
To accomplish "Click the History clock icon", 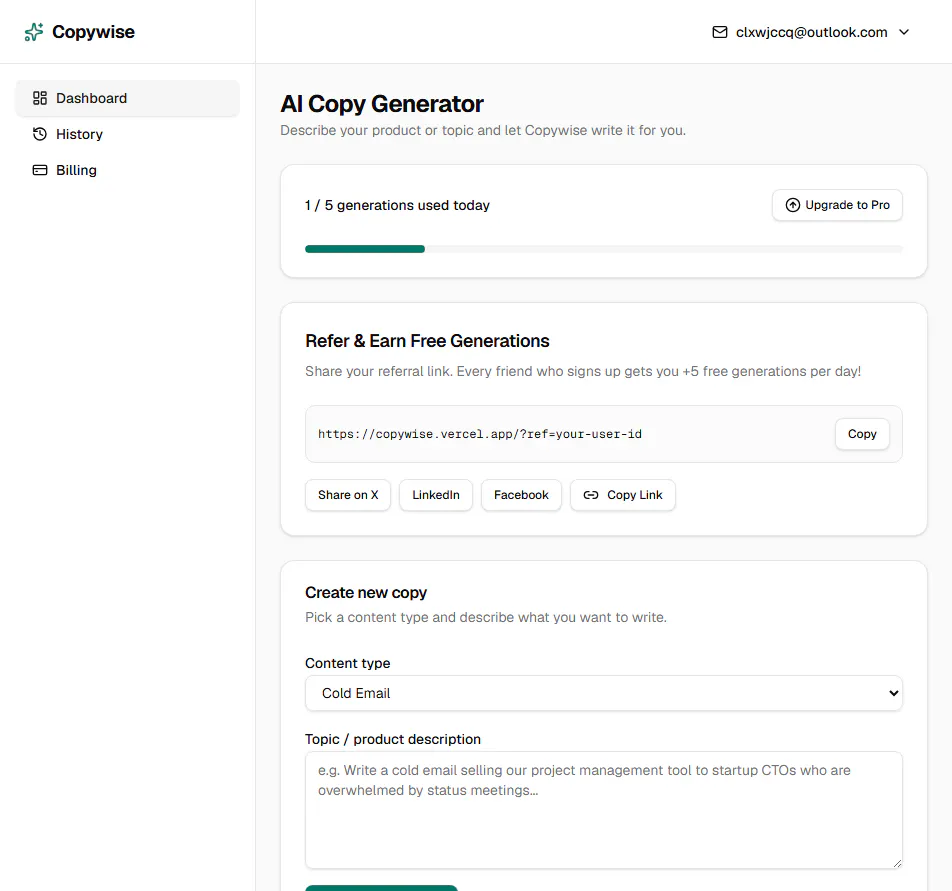I will tap(40, 134).
